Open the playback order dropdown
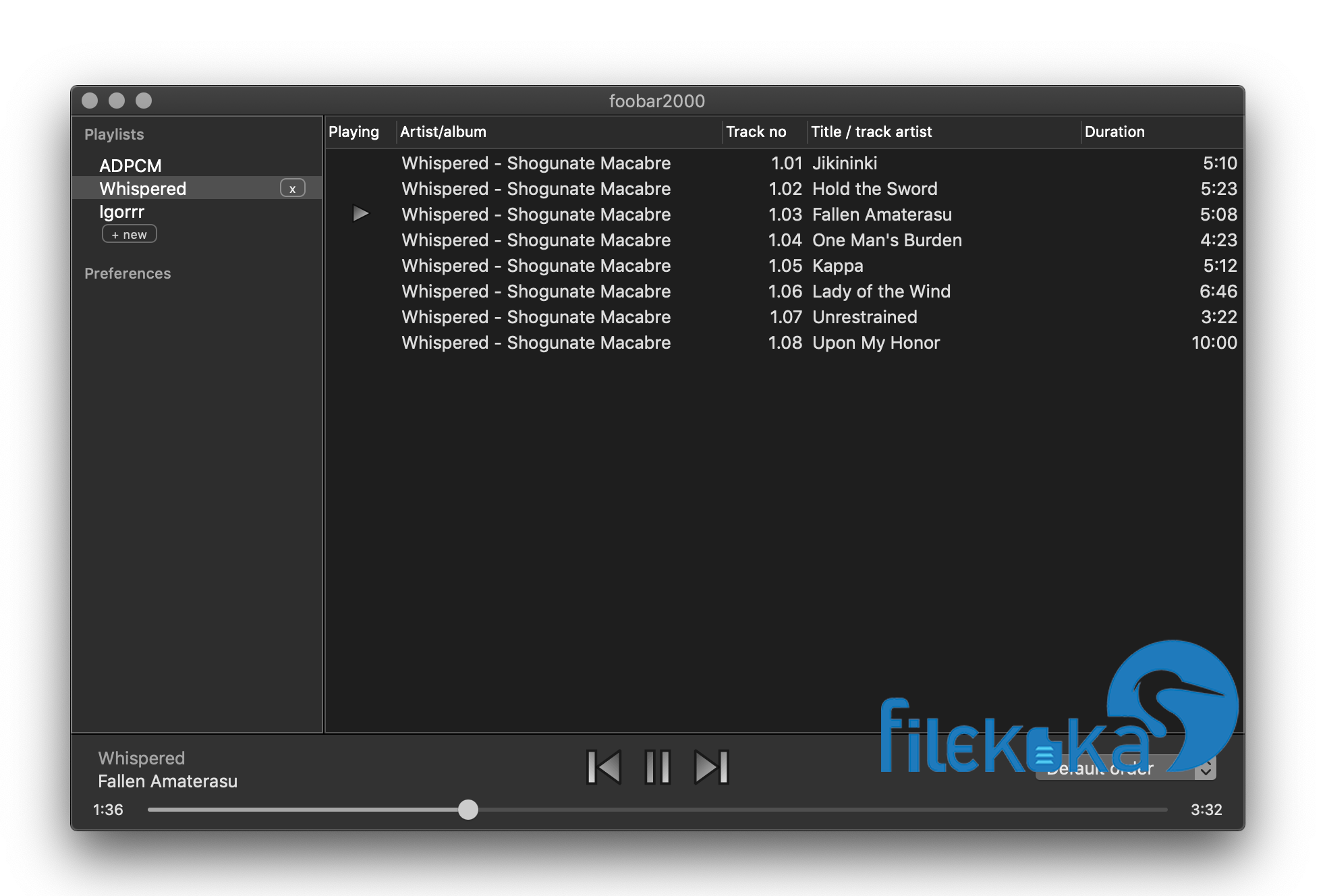 coord(1125,768)
